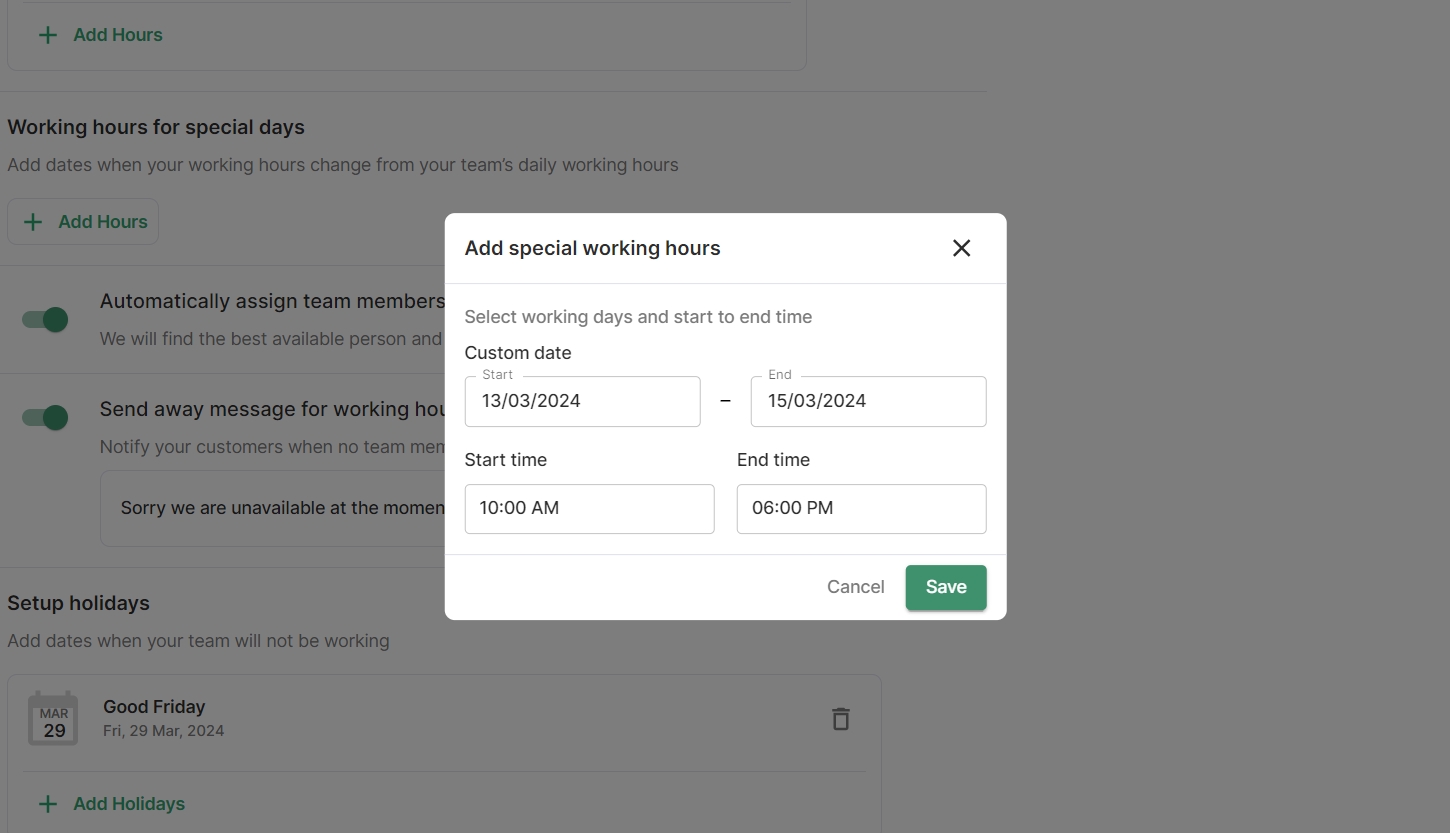Click the topmost Add Hours link text
Viewport: 1450px width, 833px height.
pos(117,35)
